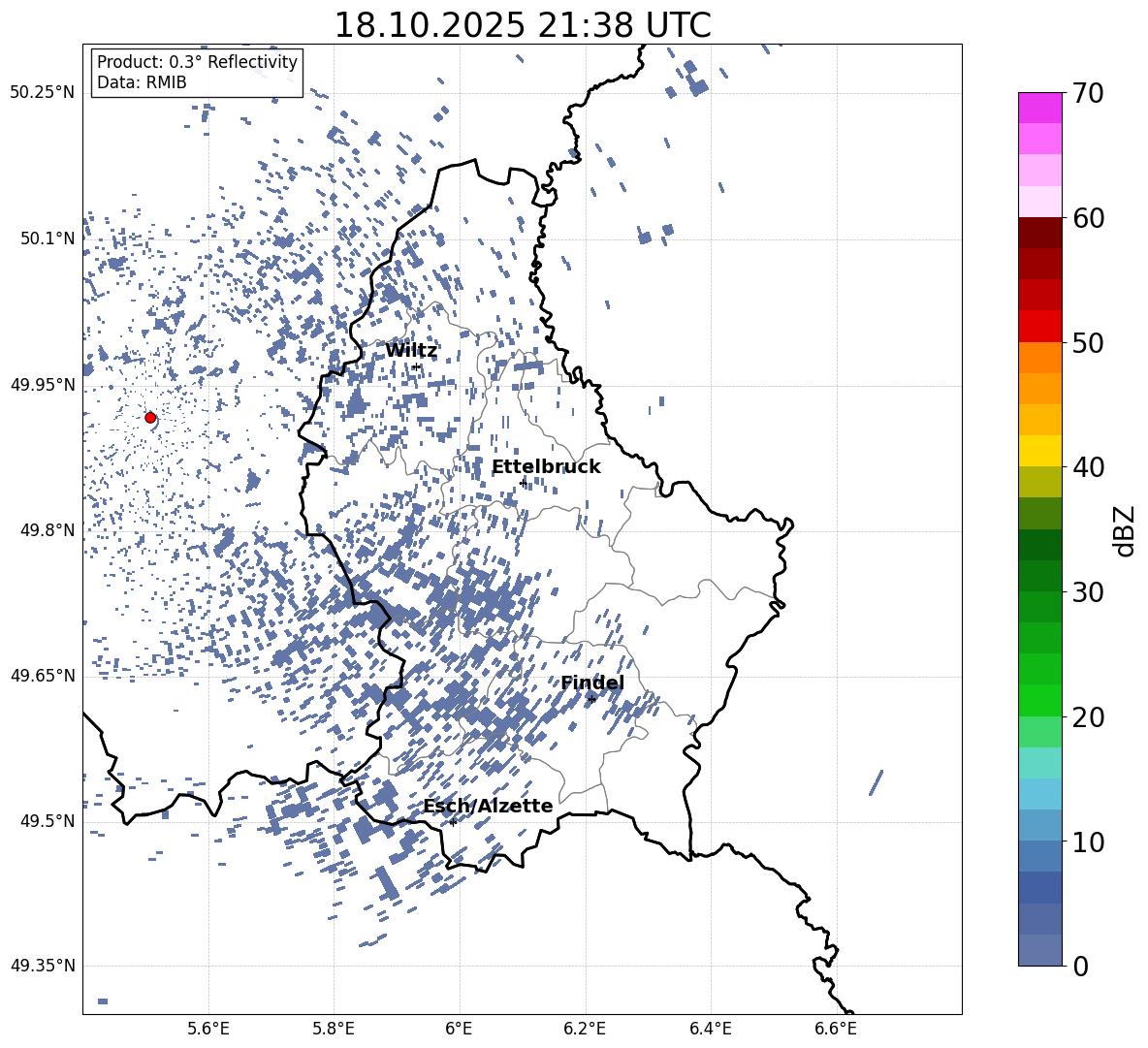The width and height of the screenshot is (1148, 1048).
Task: Click the 50.1°N latitude label
Action: [48, 239]
